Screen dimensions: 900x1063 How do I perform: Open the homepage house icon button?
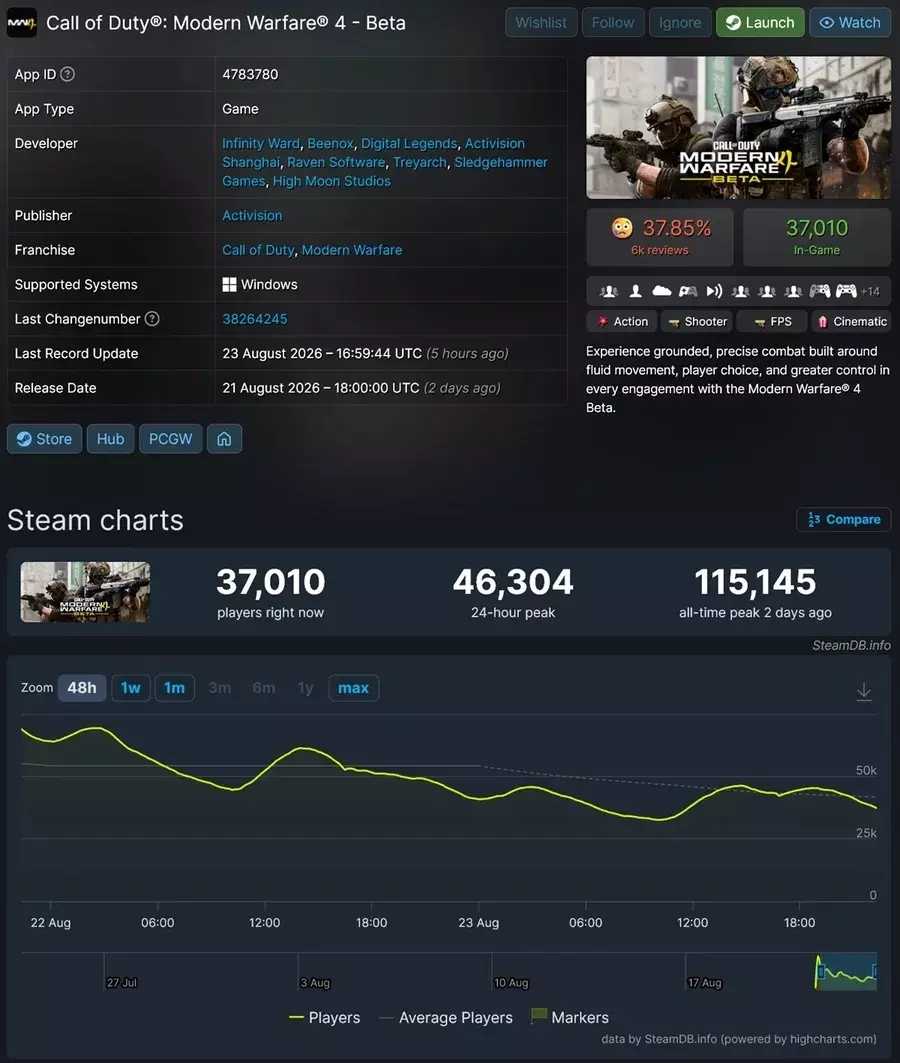click(224, 439)
